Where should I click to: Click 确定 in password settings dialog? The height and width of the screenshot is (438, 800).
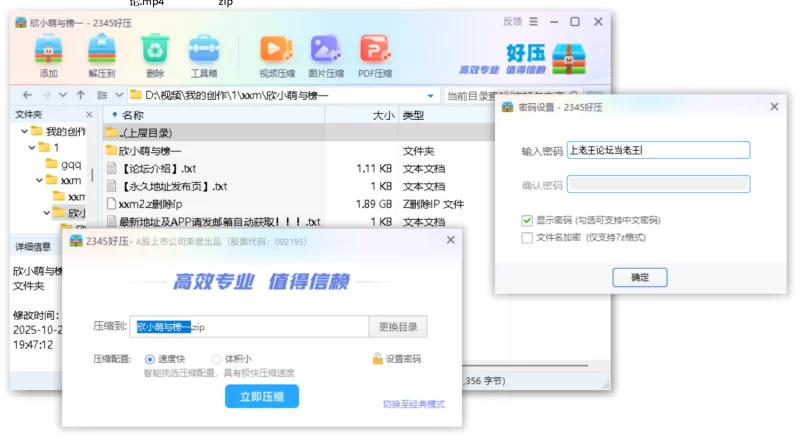639,277
